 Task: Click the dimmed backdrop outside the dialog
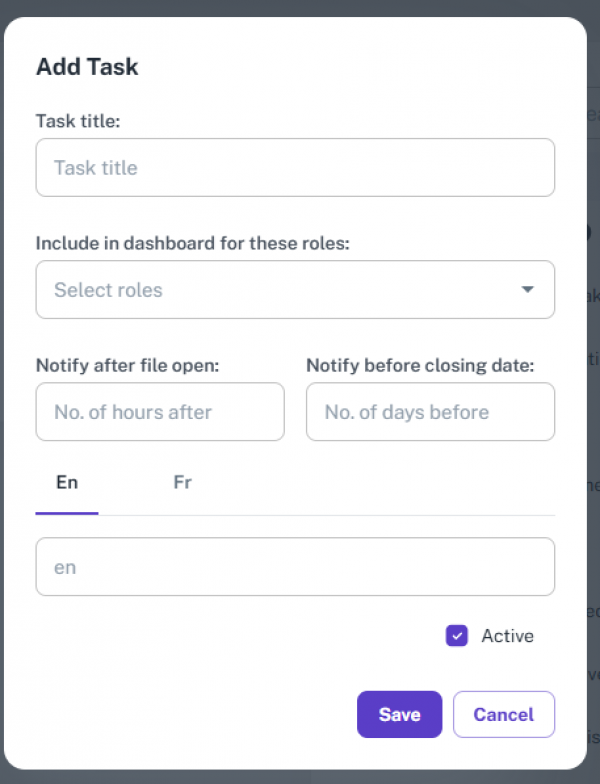click(x=594, y=400)
